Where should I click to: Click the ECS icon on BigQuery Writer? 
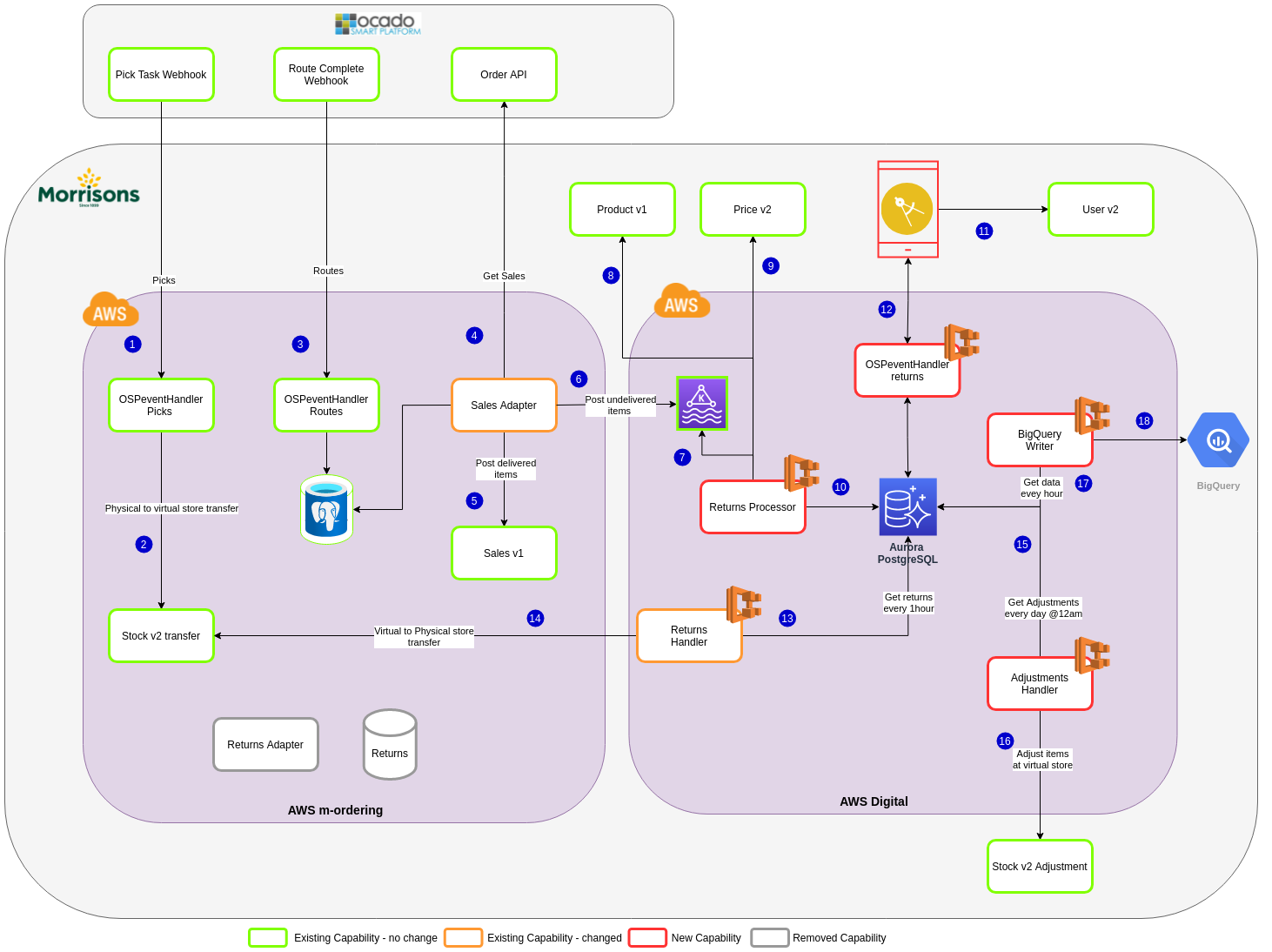click(1092, 415)
